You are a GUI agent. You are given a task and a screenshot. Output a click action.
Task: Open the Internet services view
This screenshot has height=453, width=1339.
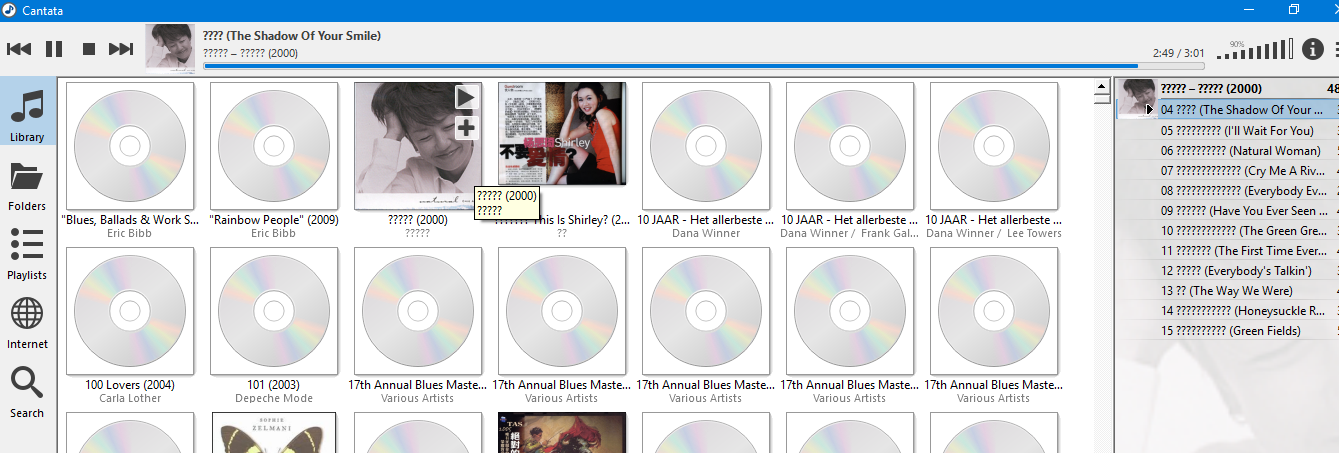[27, 323]
